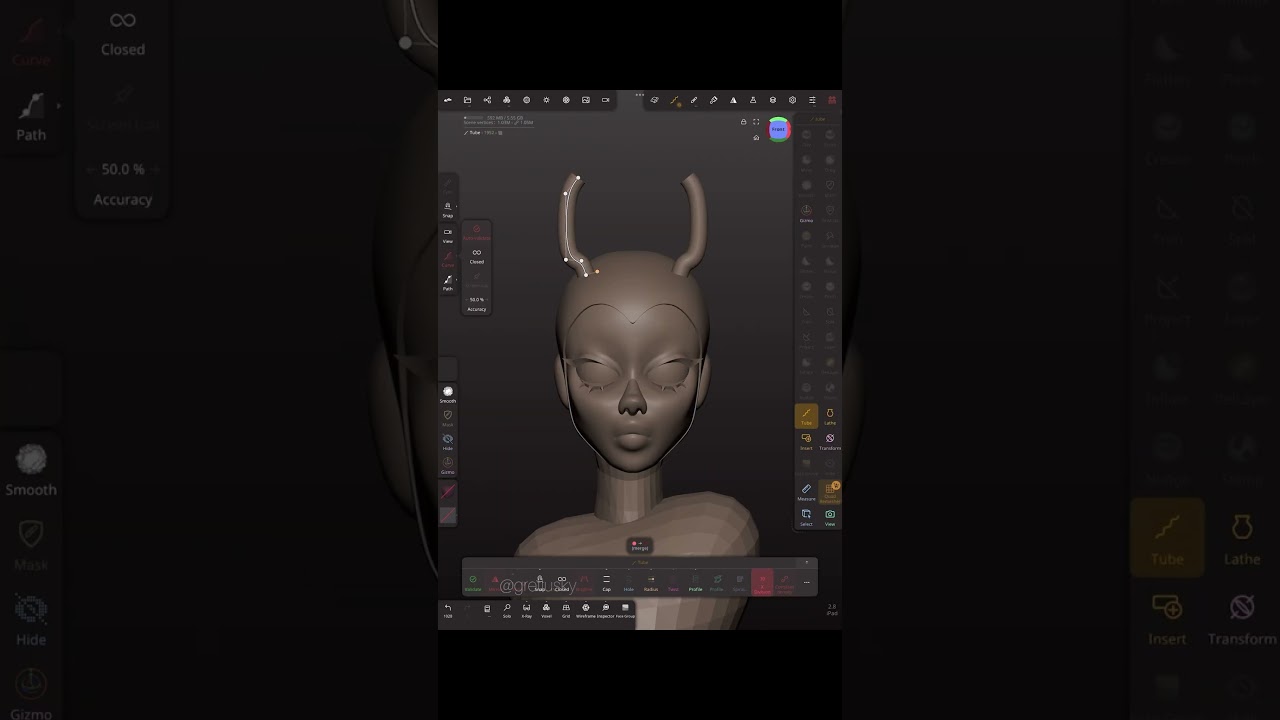Click the Undo arrow in bottom bar
Image resolution: width=1280 pixels, height=720 pixels.
448,609
